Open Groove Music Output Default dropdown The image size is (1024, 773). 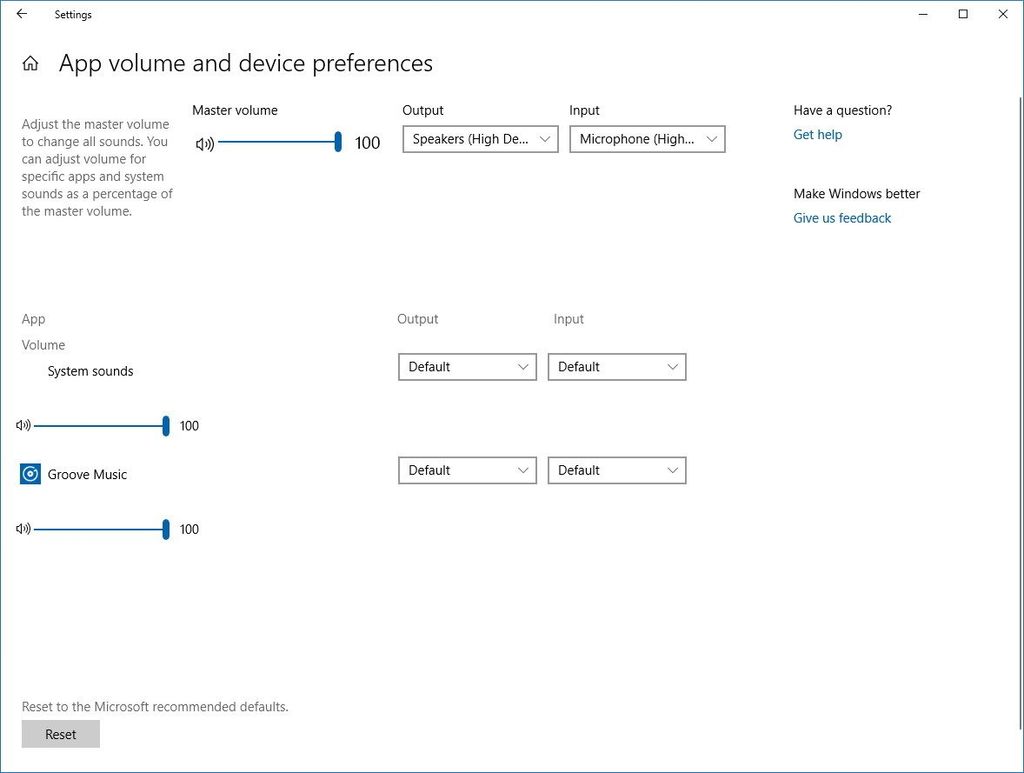[x=466, y=470]
